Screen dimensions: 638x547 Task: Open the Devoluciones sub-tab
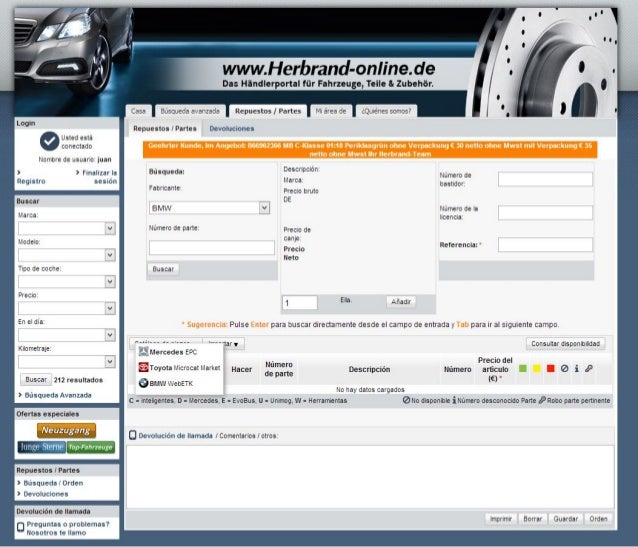(x=231, y=129)
